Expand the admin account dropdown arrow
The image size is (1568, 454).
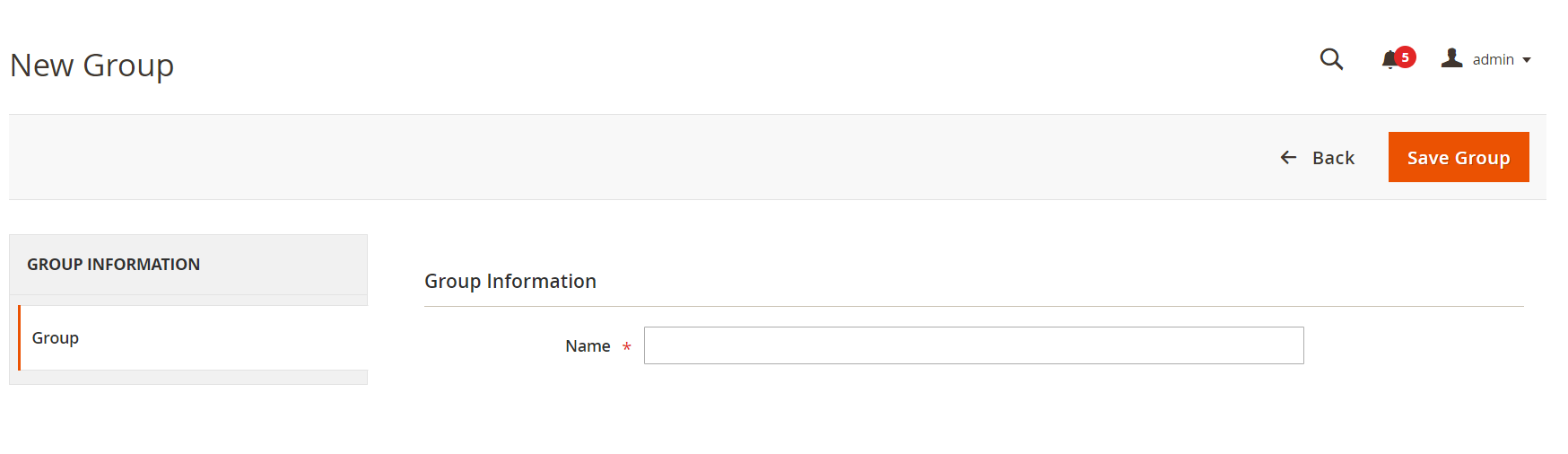coord(1527,60)
